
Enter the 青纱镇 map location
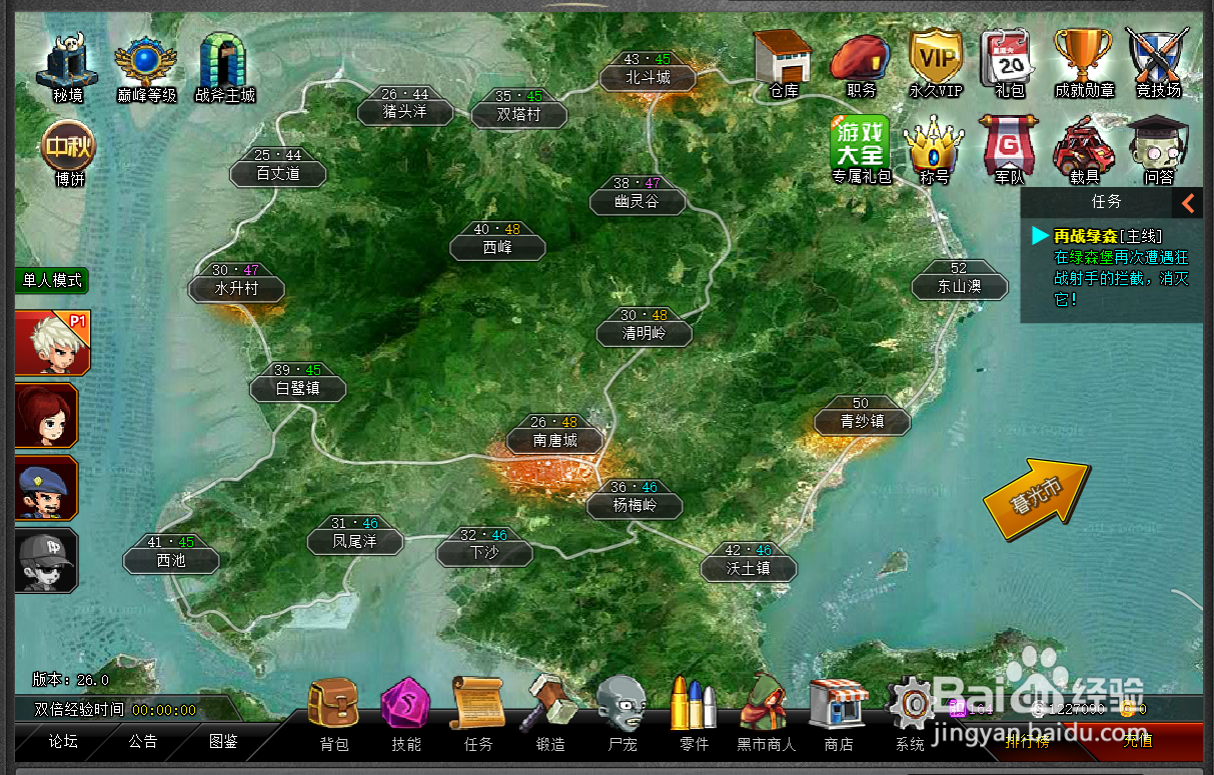862,415
